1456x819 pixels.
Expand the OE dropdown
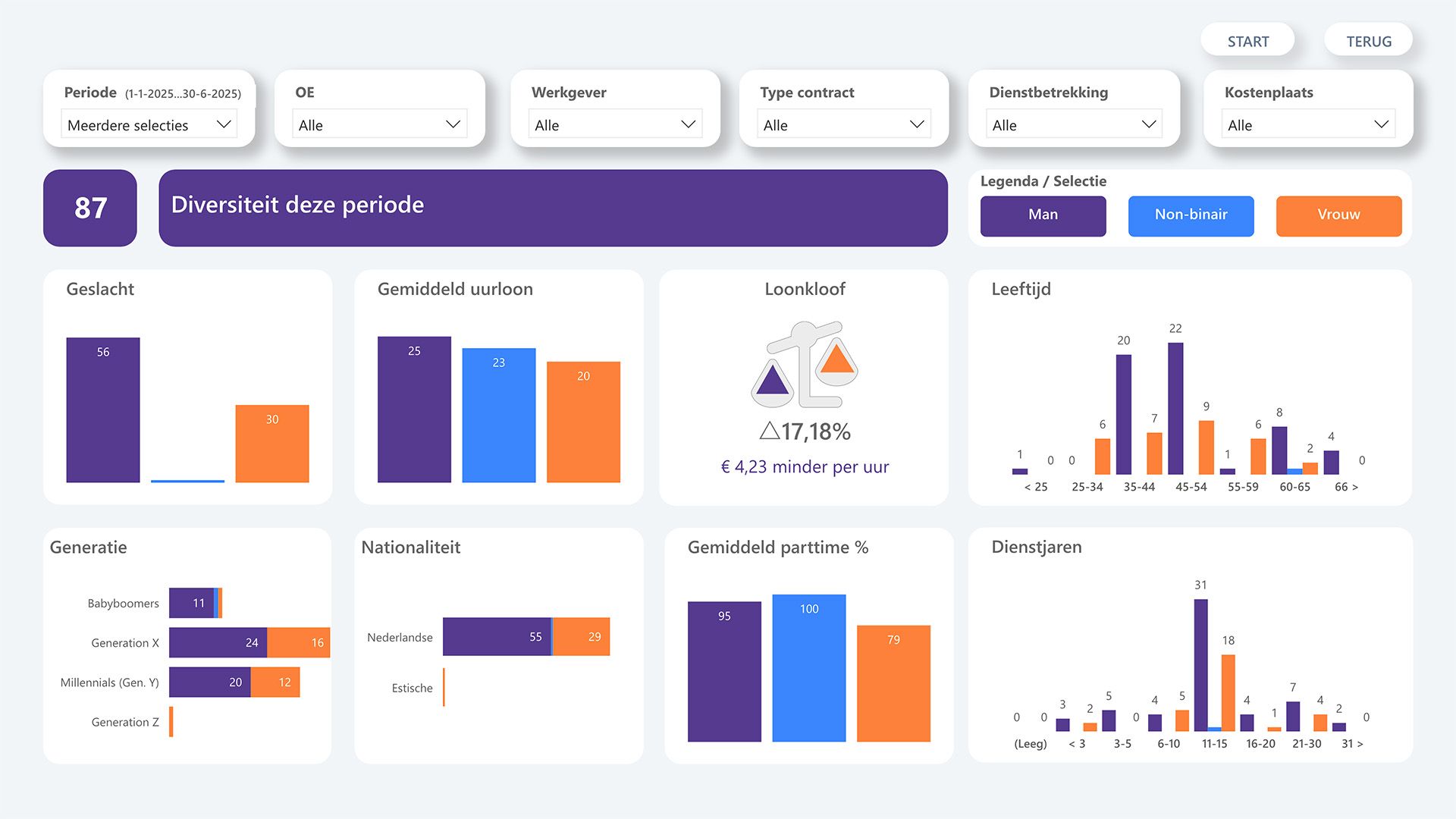379,124
